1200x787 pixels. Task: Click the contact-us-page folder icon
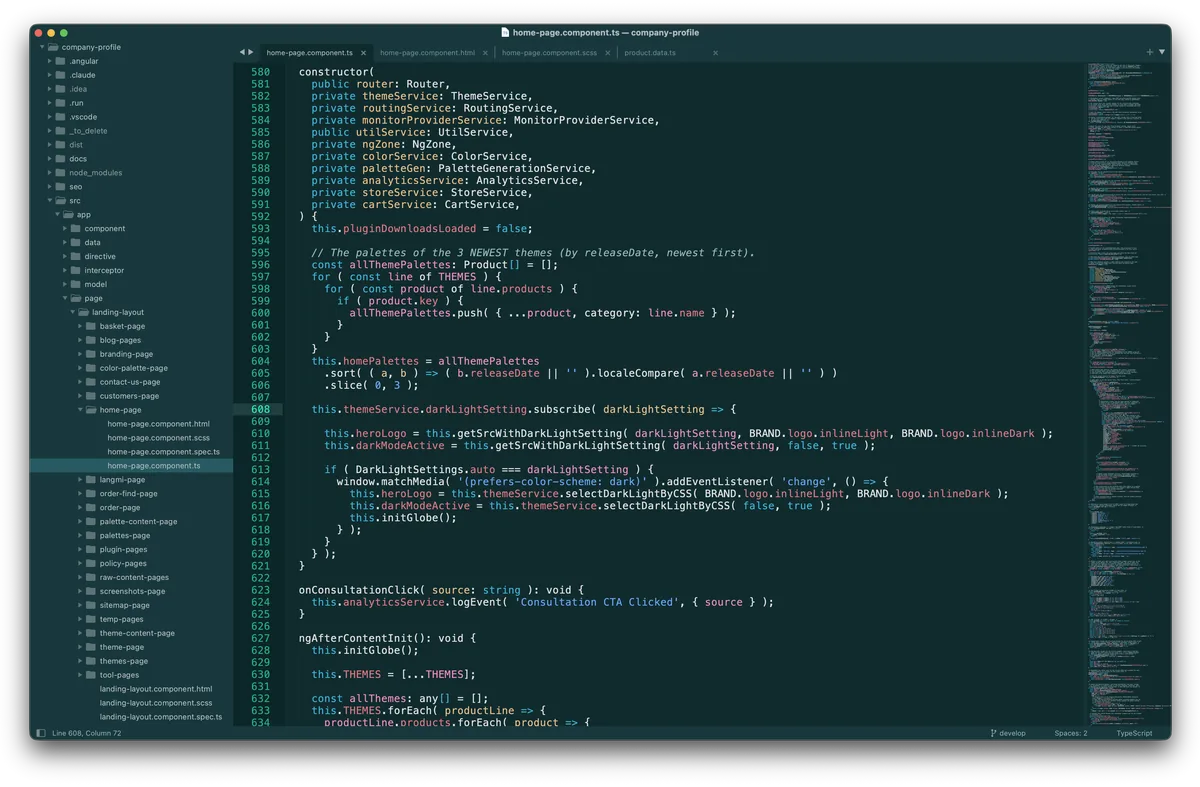[91, 382]
